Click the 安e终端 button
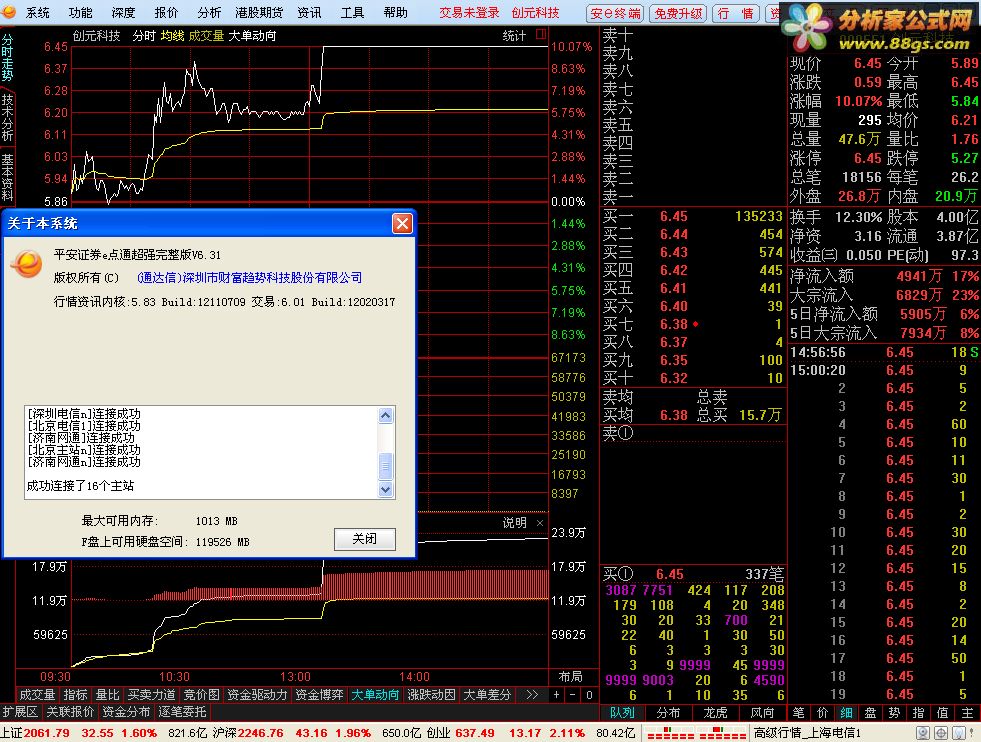 coord(615,13)
